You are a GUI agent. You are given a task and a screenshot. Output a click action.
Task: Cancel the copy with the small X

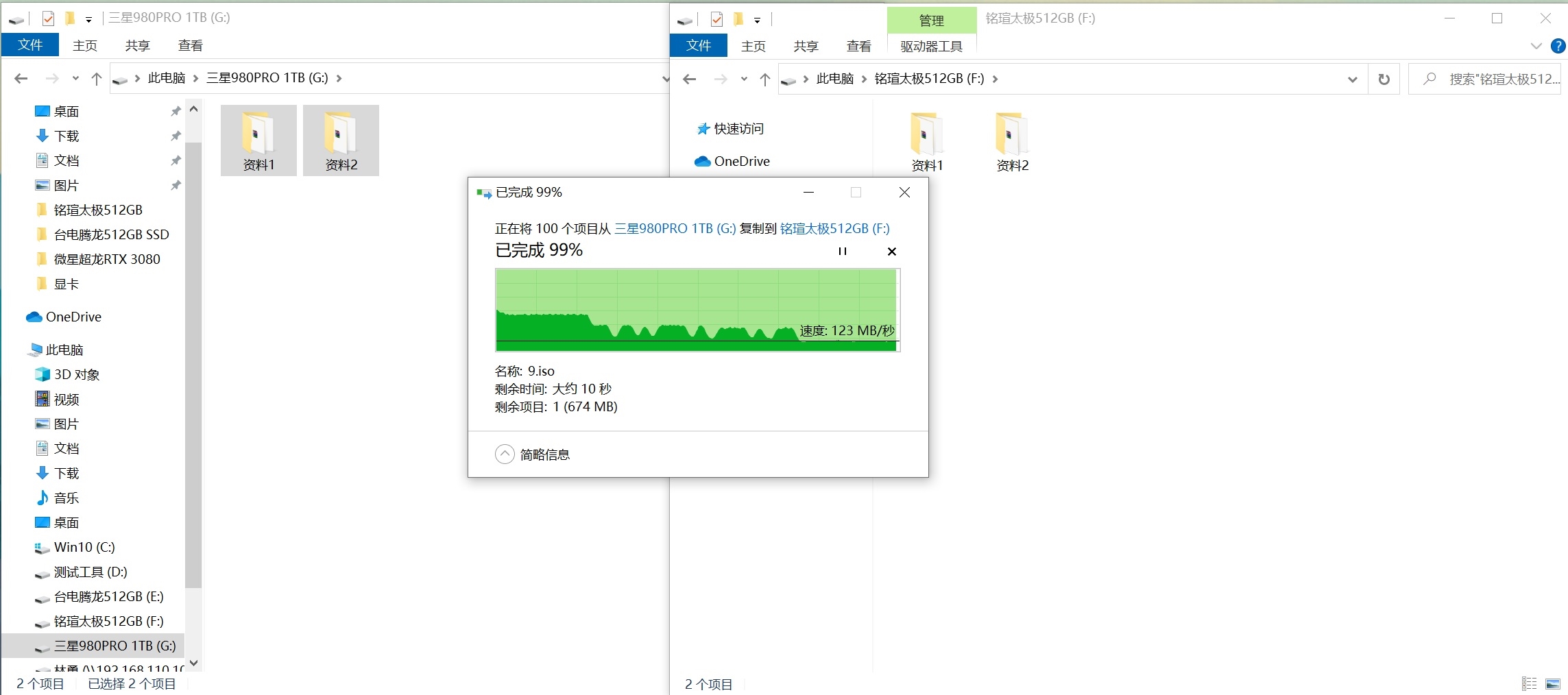(x=892, y=252)
